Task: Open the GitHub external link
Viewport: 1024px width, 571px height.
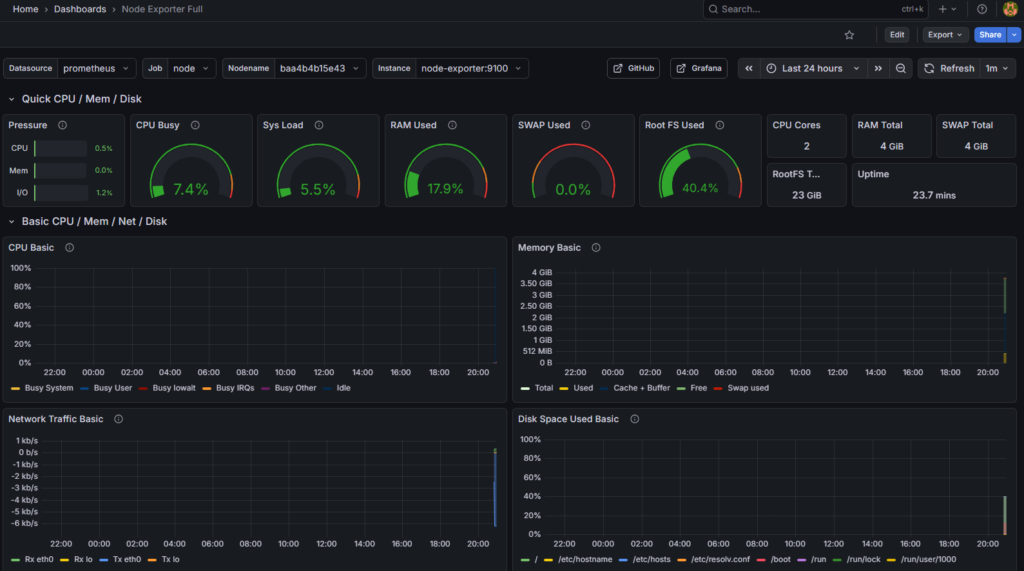Action: coord(633,69)
